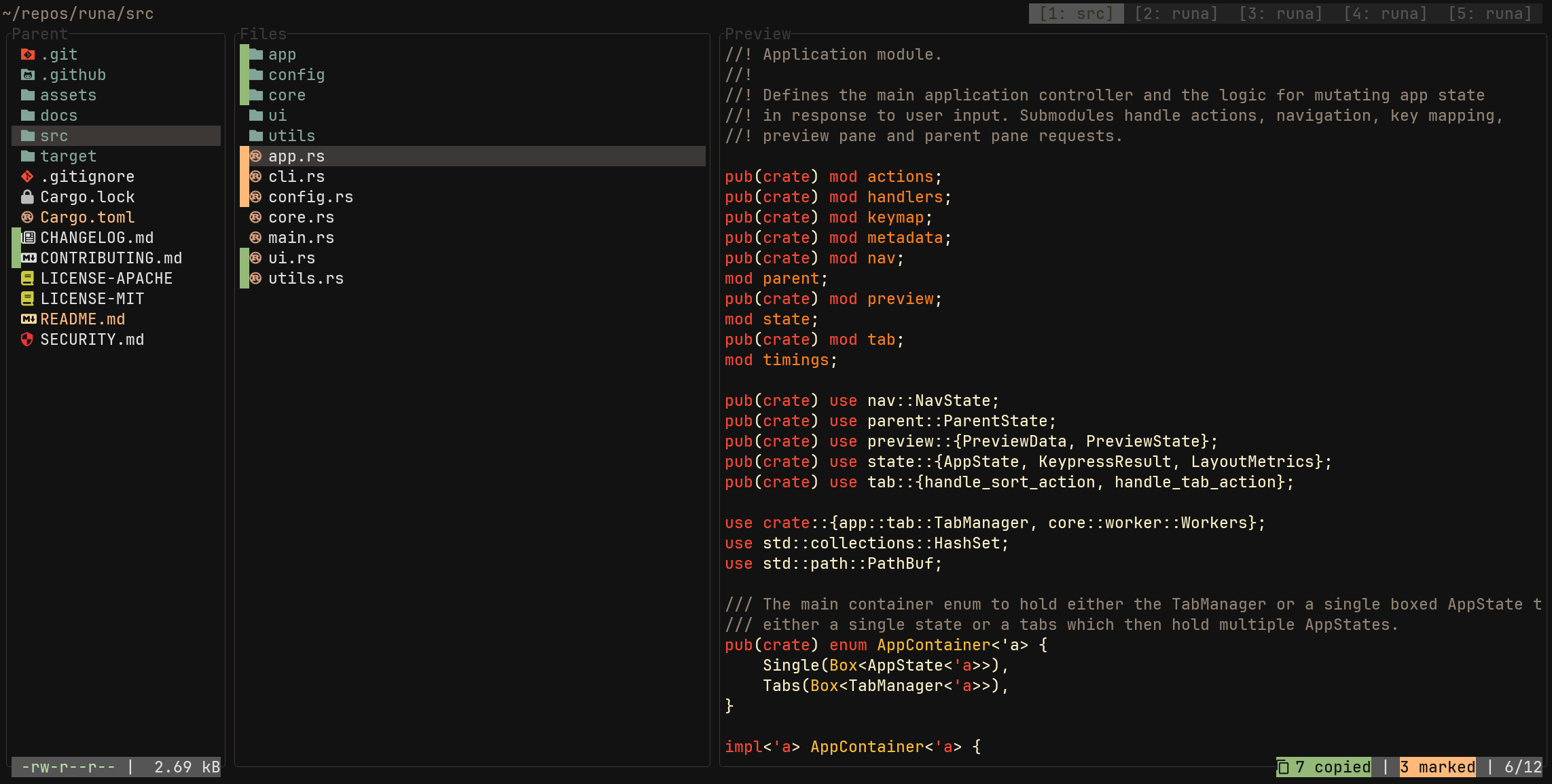Viewport: 1552px width, 784px height.
Task: Select the CHANGELOG.md file name
Action: click(x=97, y=238)
